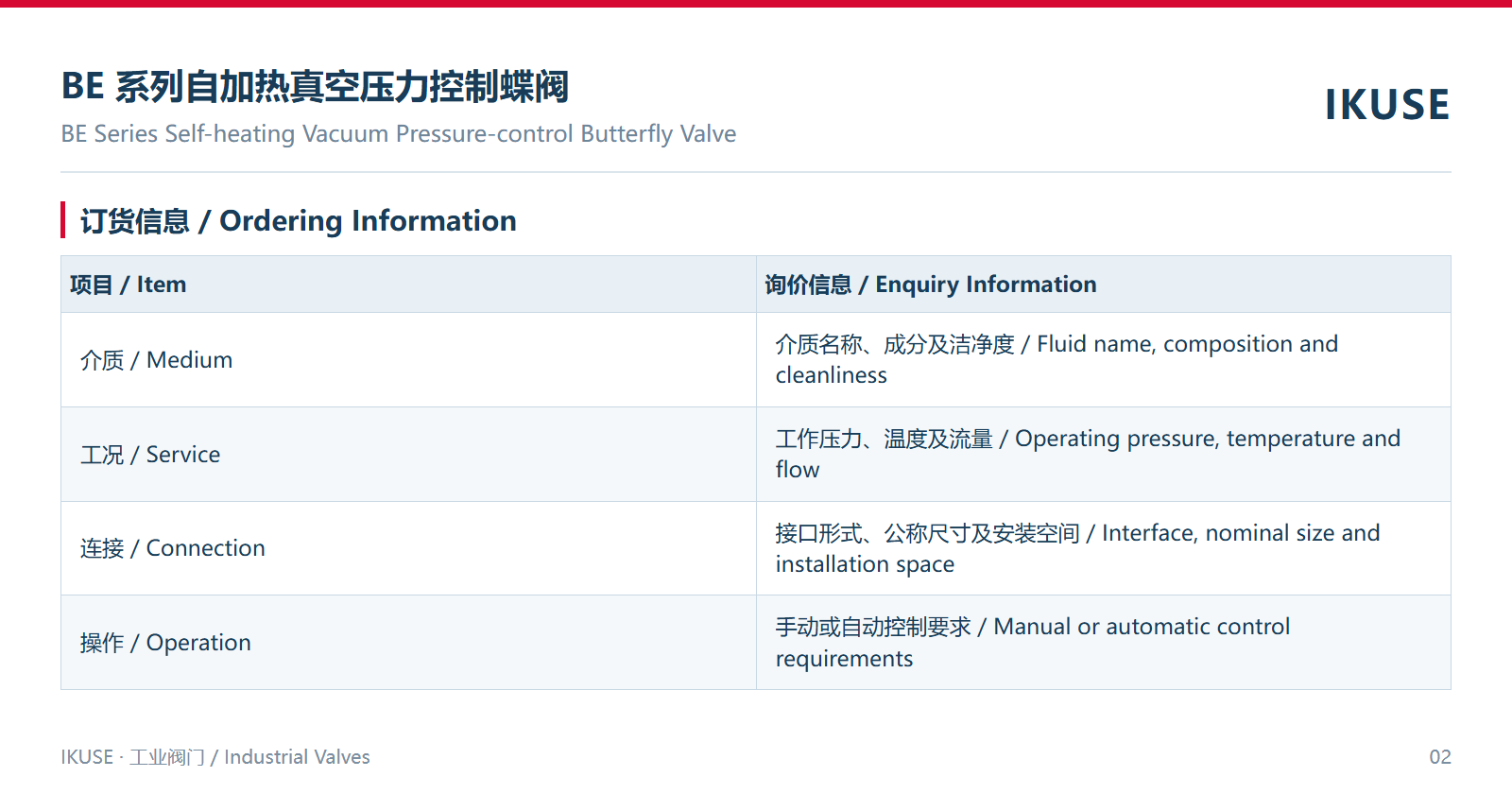Click the 工况 / Service row cell
Screen dimensions: 1512x794
click(408, 455)
